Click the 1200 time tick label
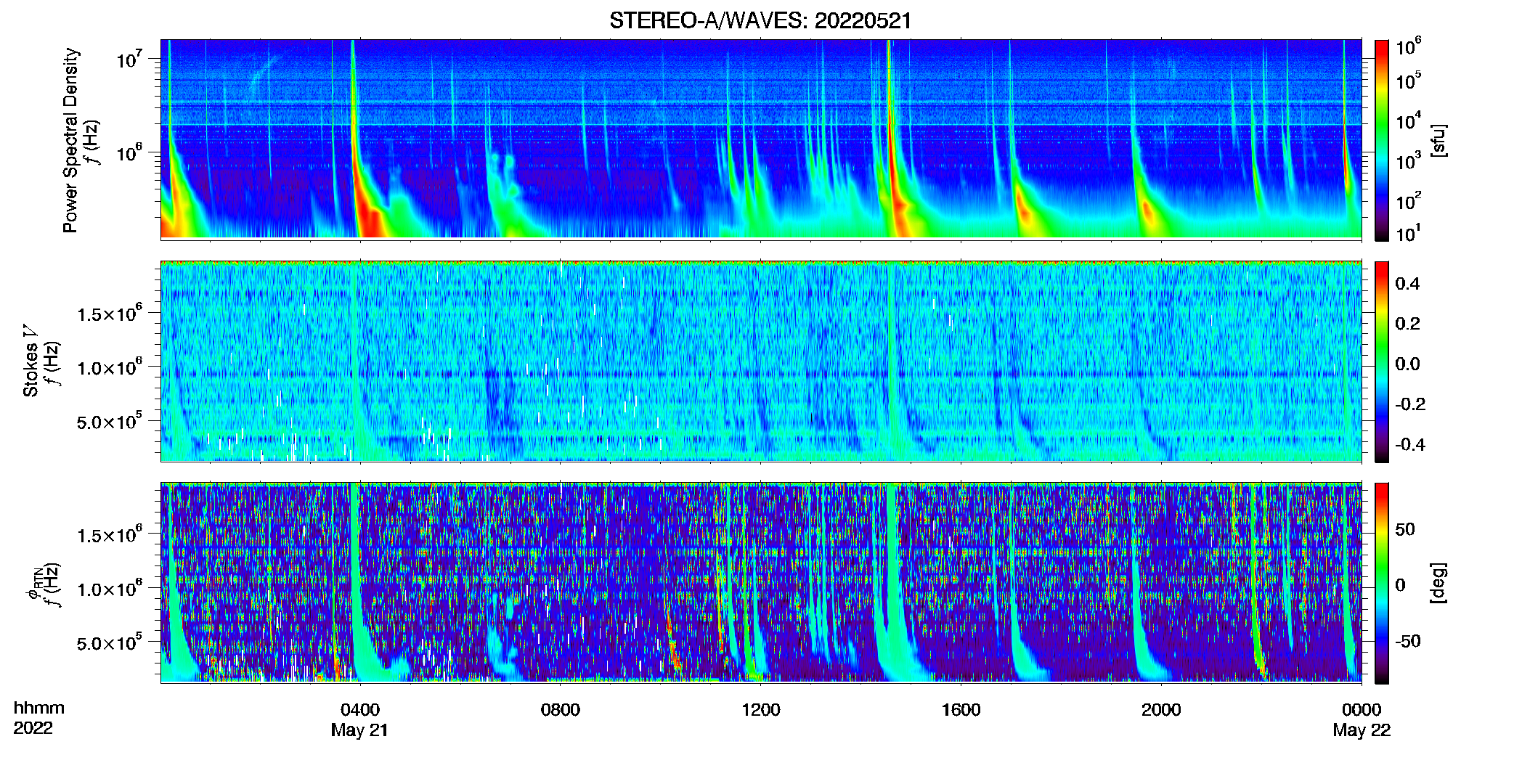The image size is (1522, 784). pos(761,709)
